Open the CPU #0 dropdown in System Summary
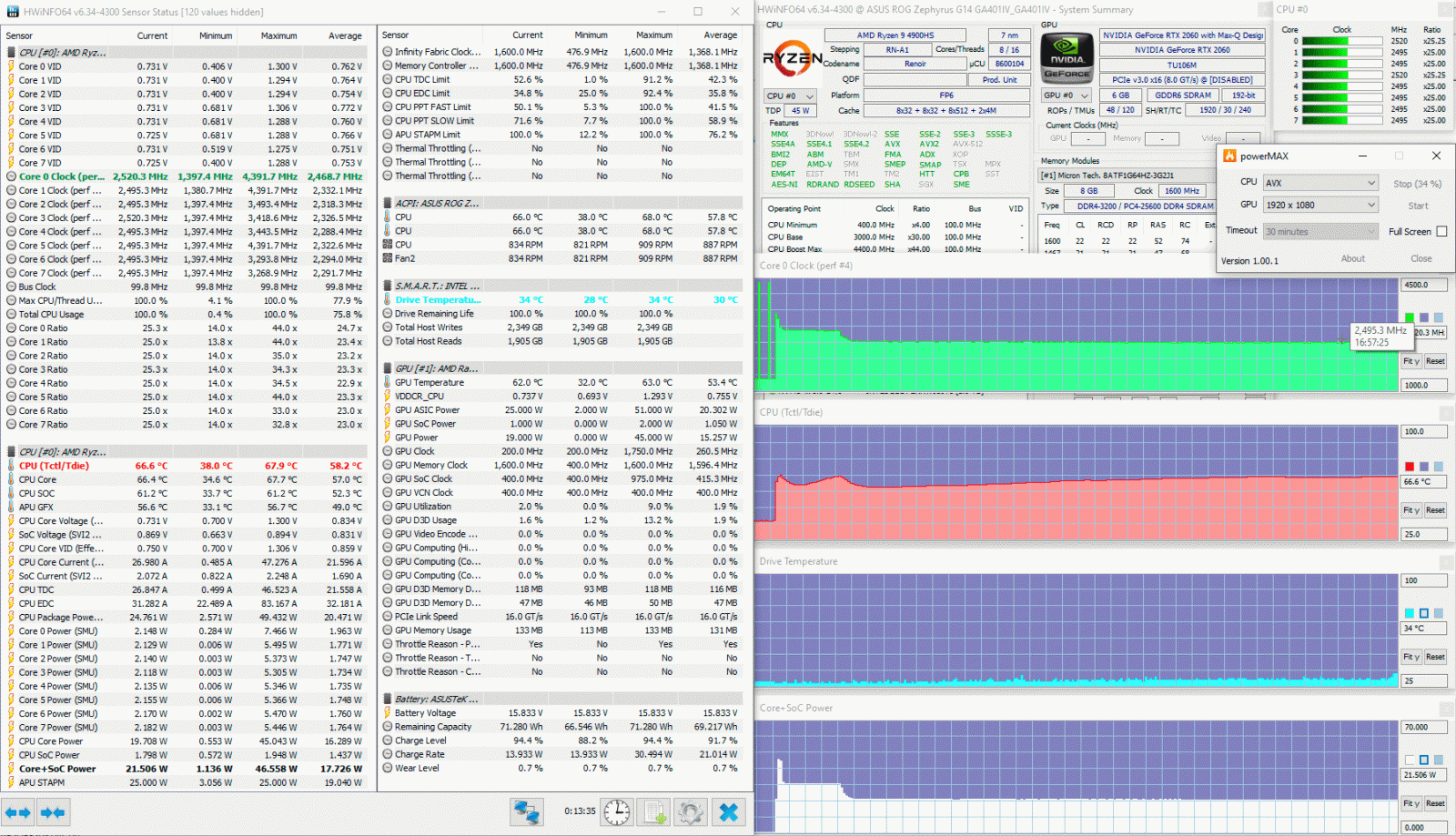Screen dimensions: 1456x836 point(790,96)
